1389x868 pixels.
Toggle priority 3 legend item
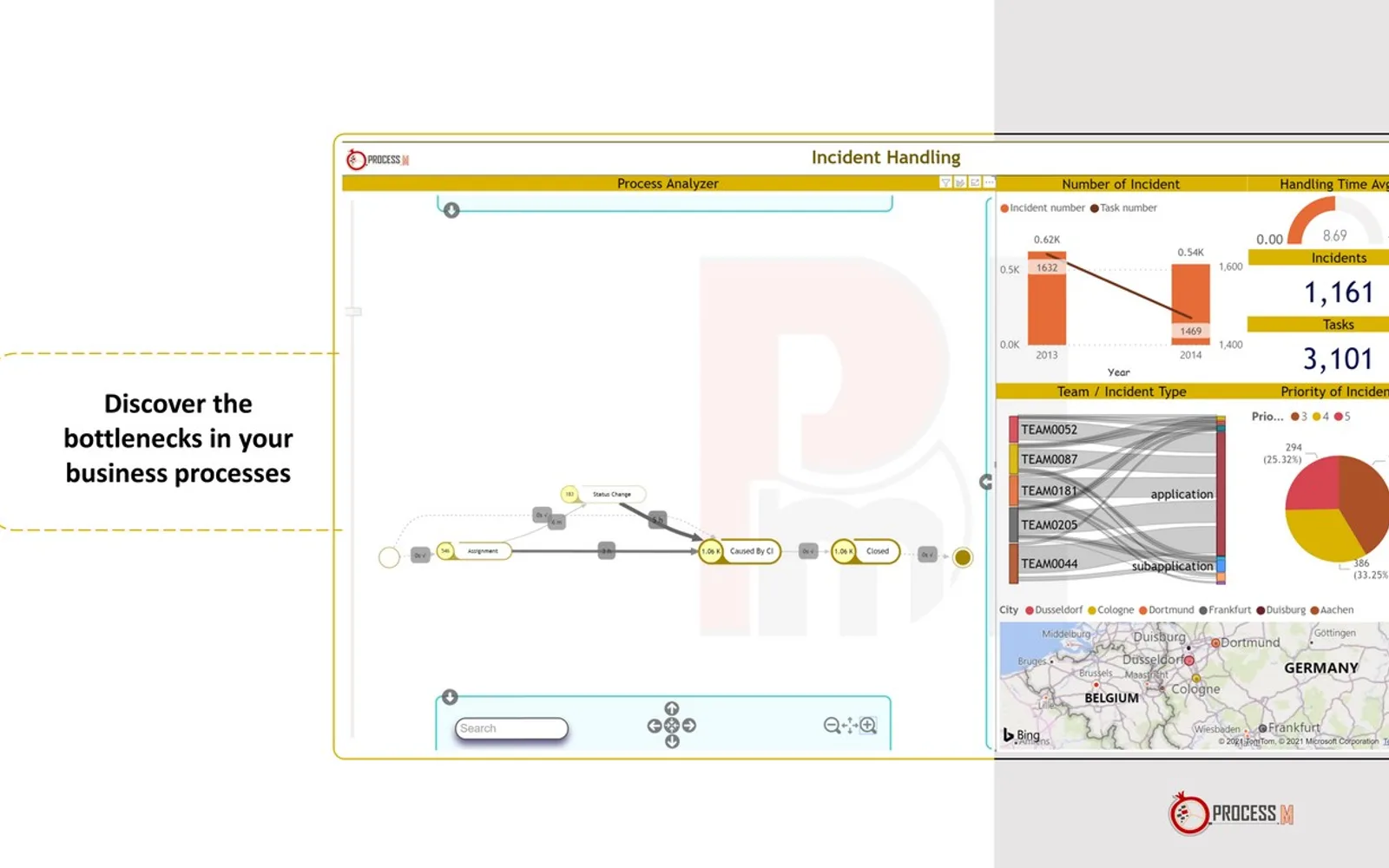1299,417
